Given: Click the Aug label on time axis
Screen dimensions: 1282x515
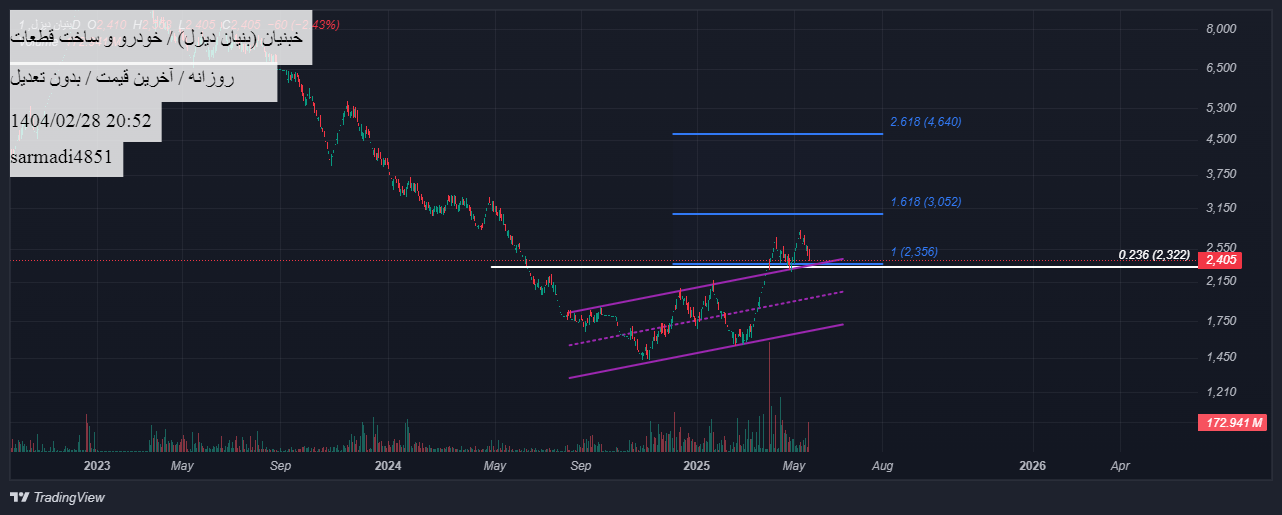Looking at the screenshot, I should (x=883, y=466).
